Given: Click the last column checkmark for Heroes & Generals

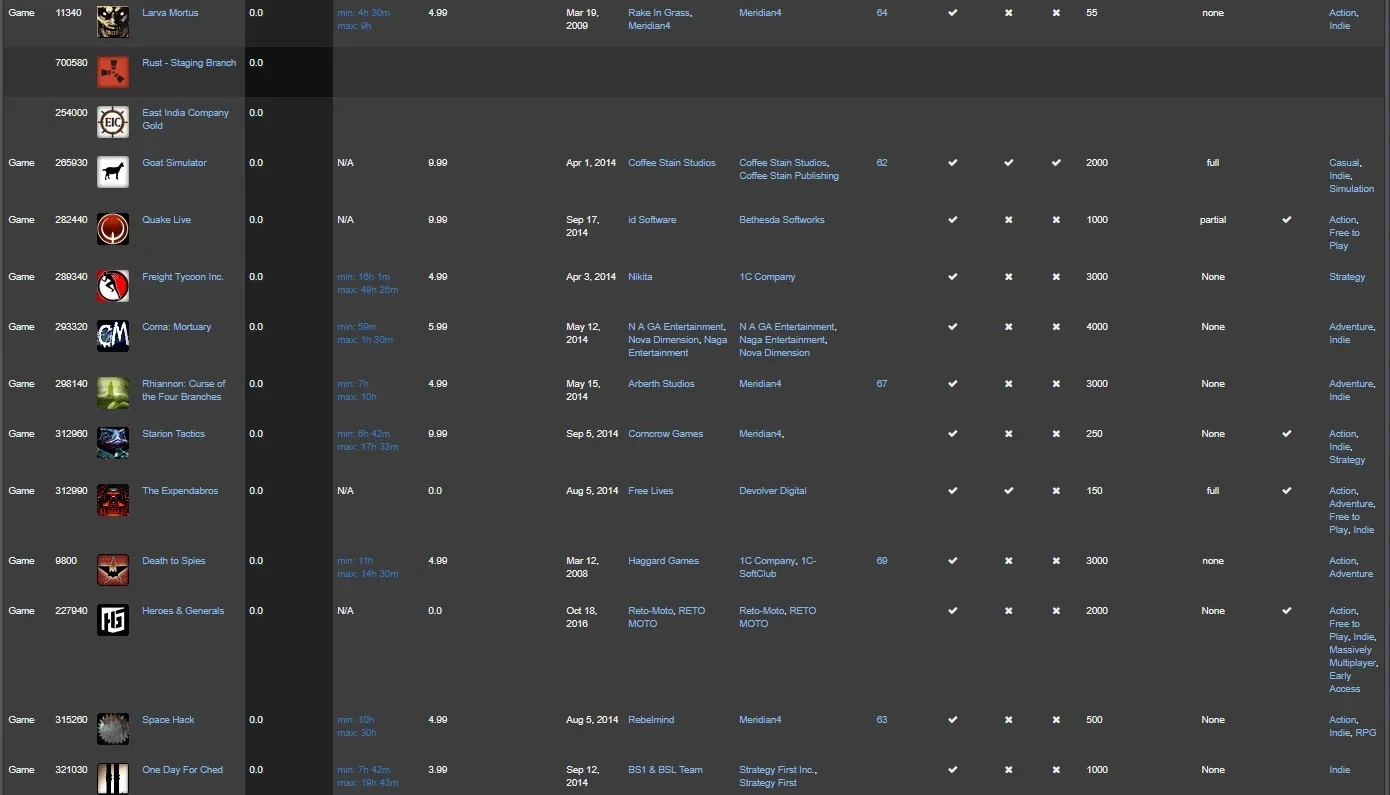Looking at the screenshot, I should (x=1287, y=611).
